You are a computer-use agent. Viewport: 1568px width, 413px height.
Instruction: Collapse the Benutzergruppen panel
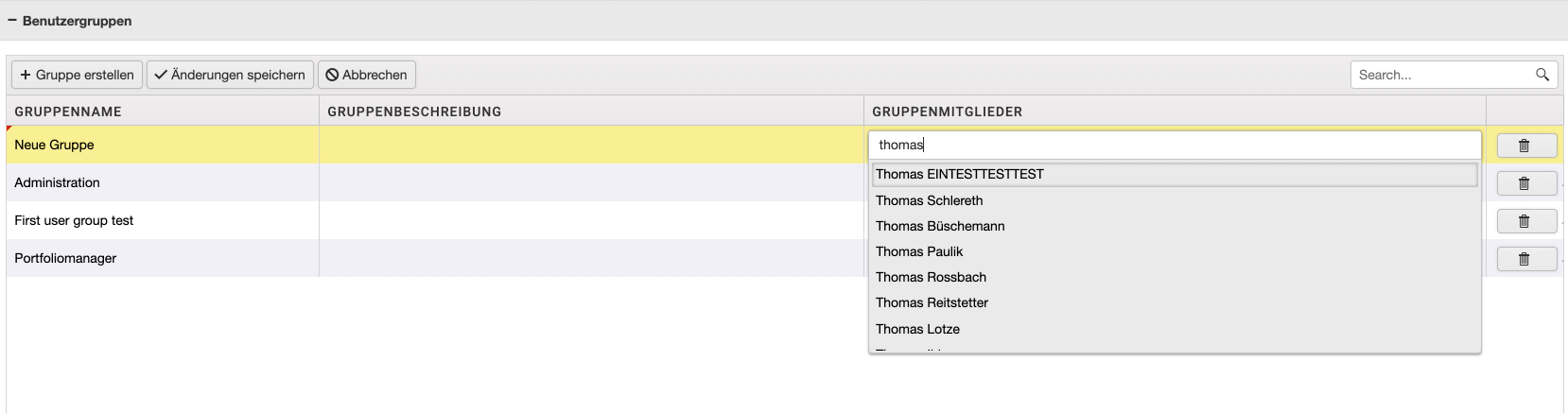(12, 21)
